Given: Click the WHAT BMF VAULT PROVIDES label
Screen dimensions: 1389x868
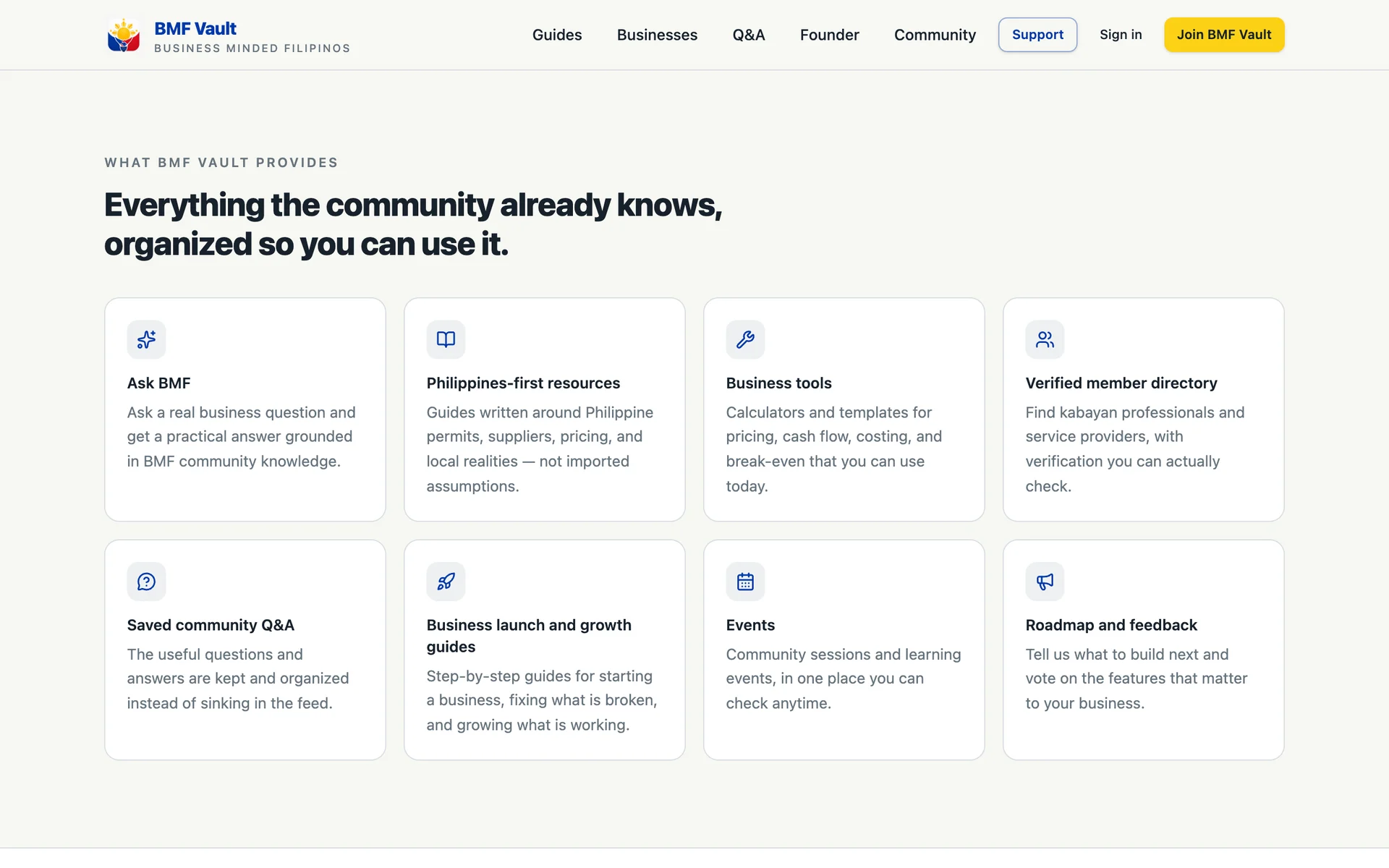Looking at the screenshot, I should coord(221,163).
